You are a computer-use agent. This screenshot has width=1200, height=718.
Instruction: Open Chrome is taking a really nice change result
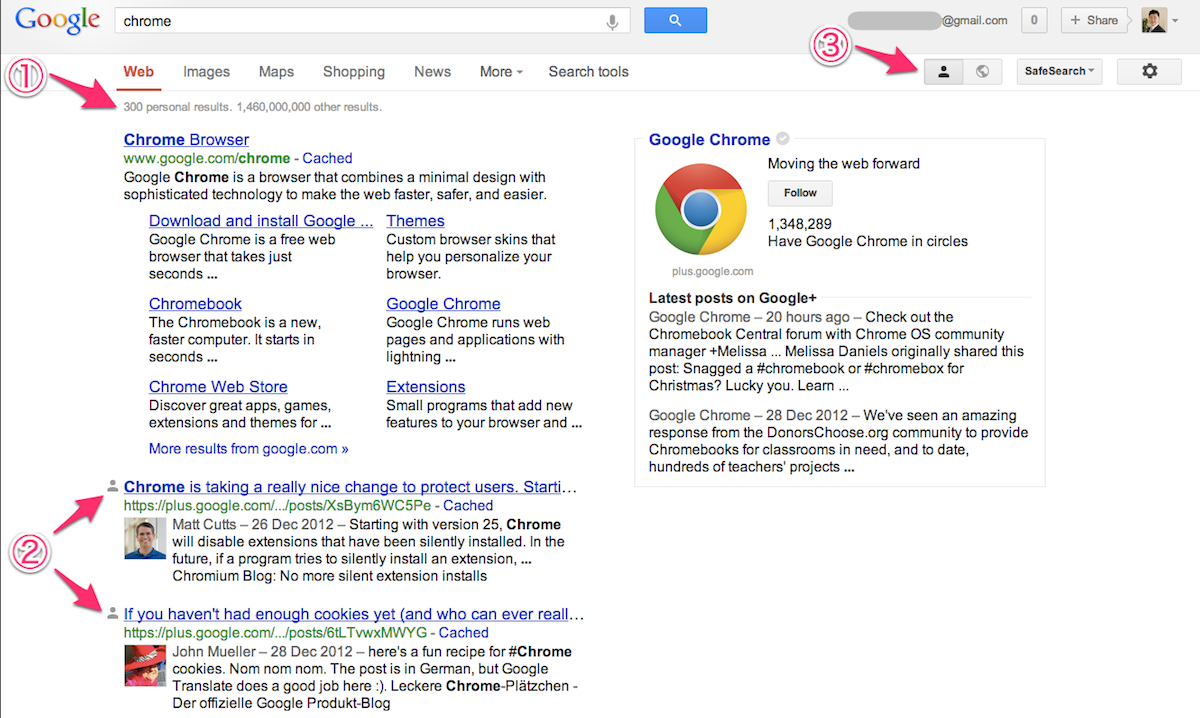(351, 487)
